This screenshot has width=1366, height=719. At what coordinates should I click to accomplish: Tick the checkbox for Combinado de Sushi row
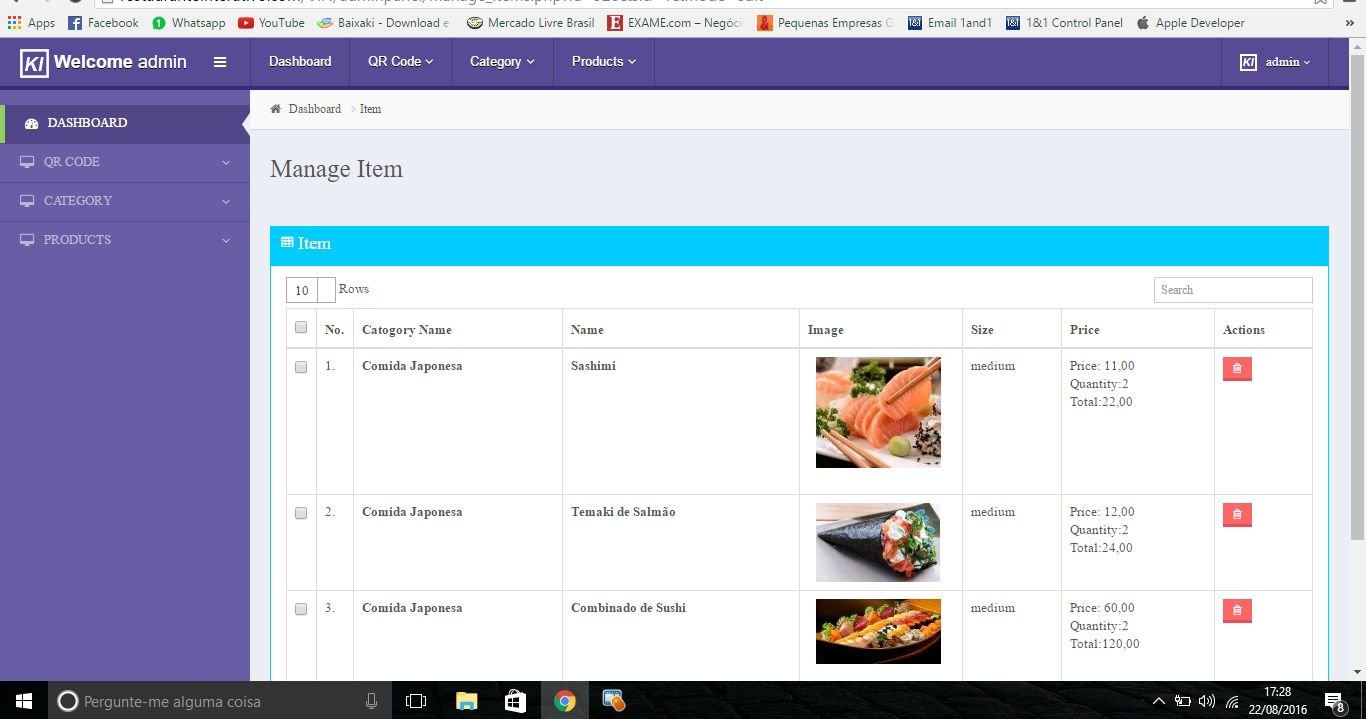[x=301, y=609]
